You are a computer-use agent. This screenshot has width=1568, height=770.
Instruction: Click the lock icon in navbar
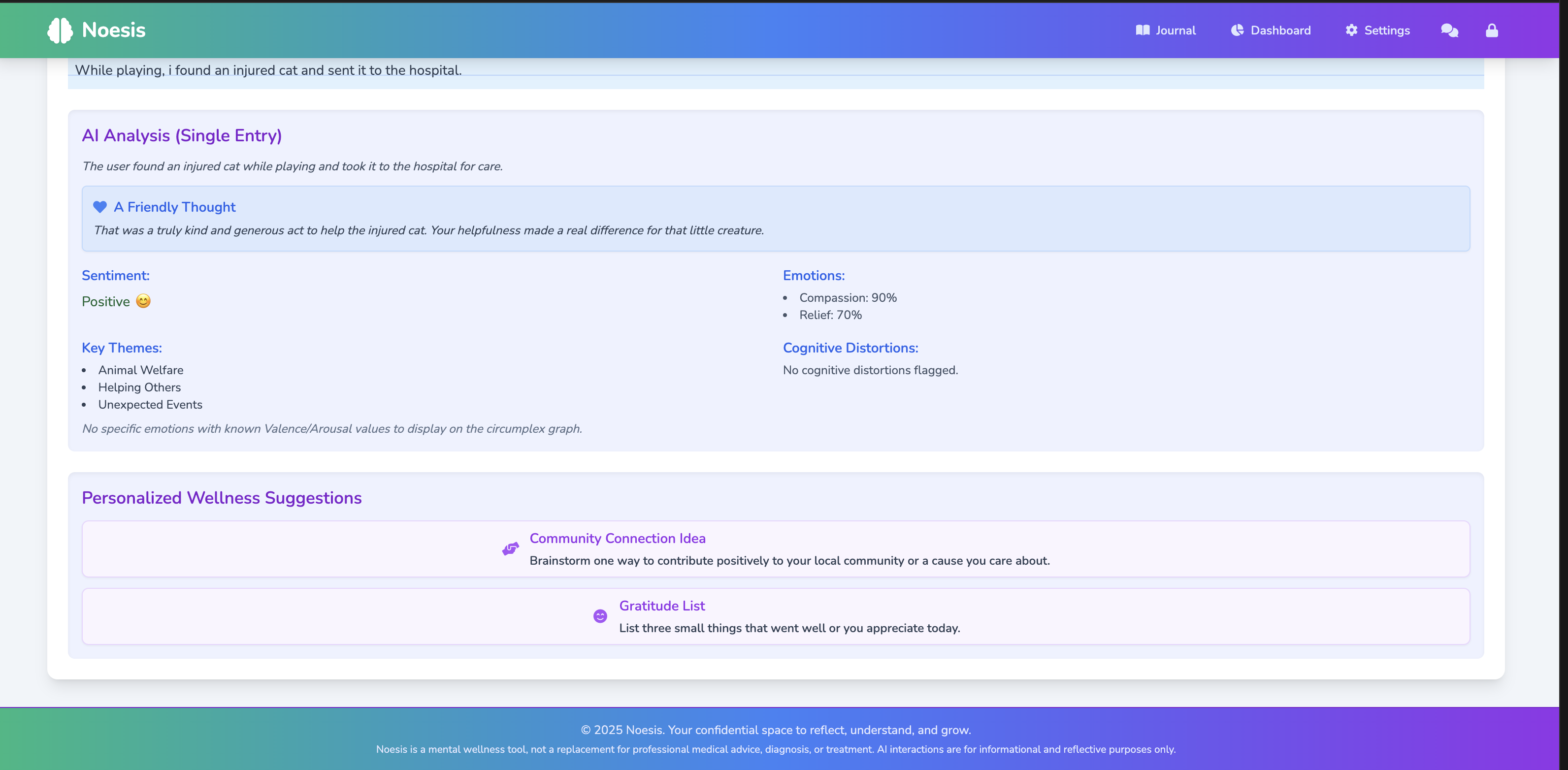tap(1491, 31)
